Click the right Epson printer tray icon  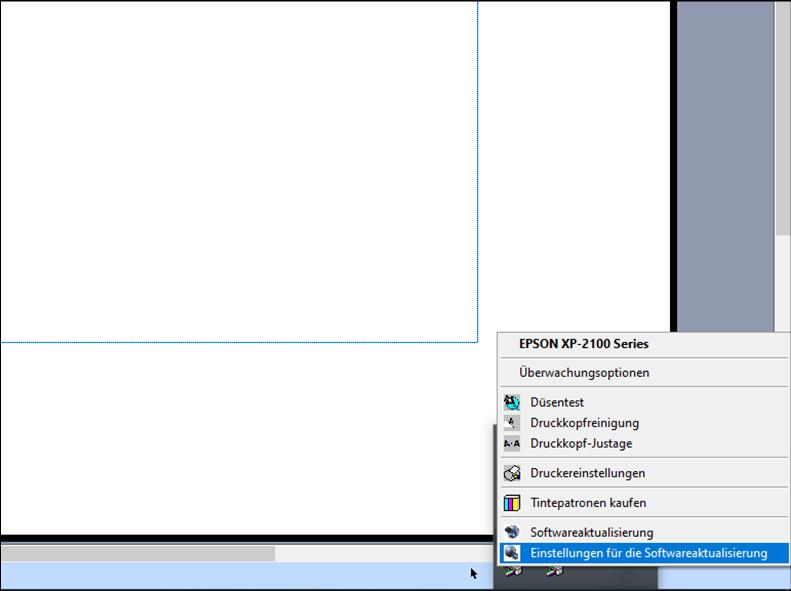pos(554,572)
